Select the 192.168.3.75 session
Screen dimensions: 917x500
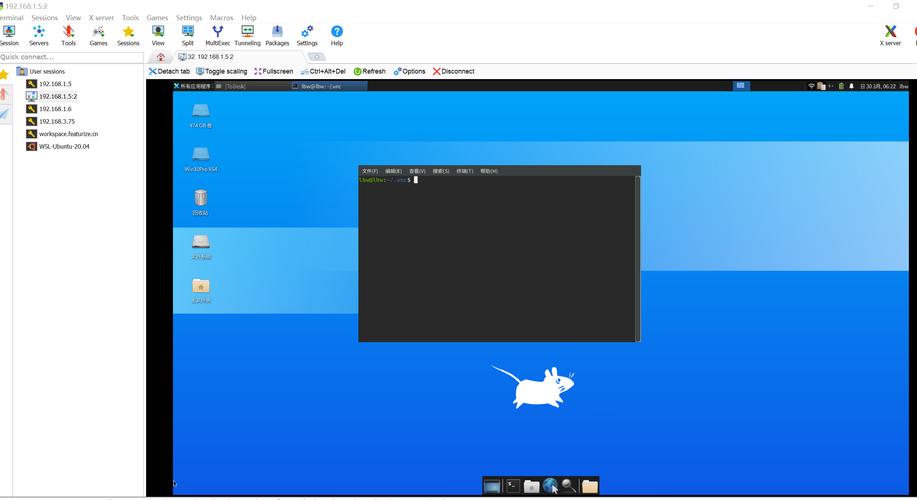point(56,121)
